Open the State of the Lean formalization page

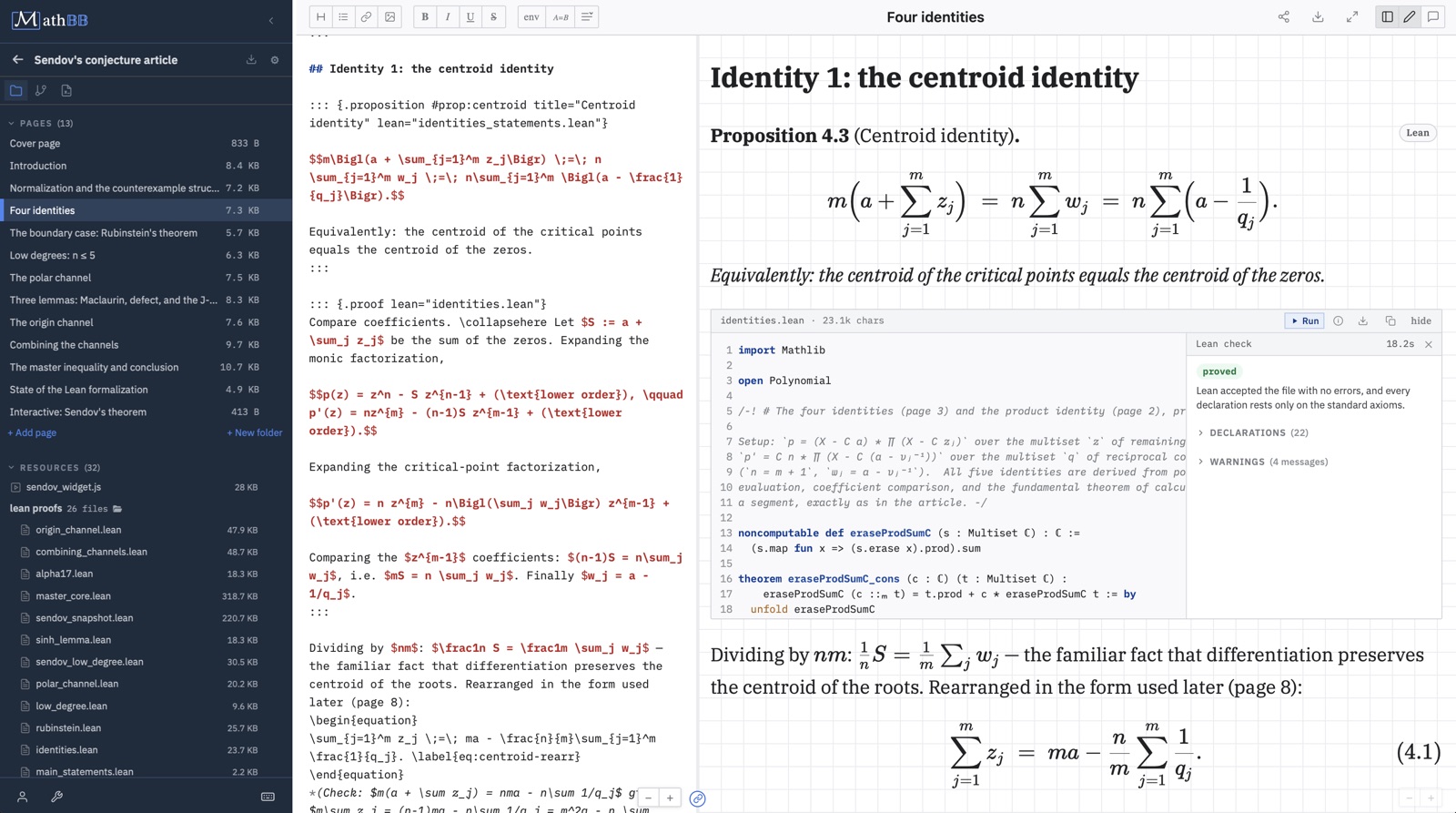[146, 390]
